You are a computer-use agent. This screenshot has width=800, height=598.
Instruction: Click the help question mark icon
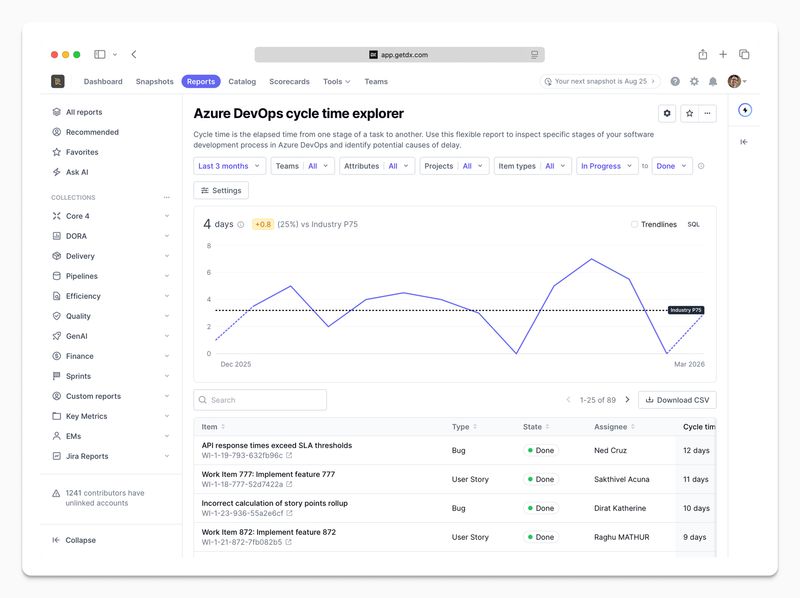(x=675, y=82)
